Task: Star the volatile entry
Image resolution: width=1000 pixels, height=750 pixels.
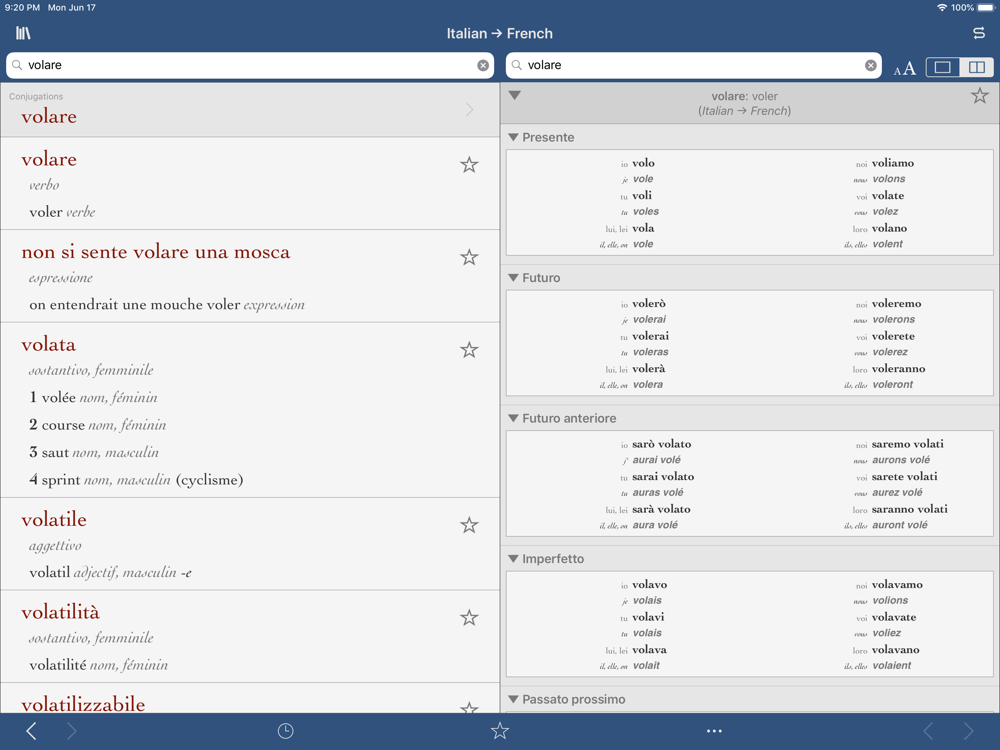Action: click(469, 526)
